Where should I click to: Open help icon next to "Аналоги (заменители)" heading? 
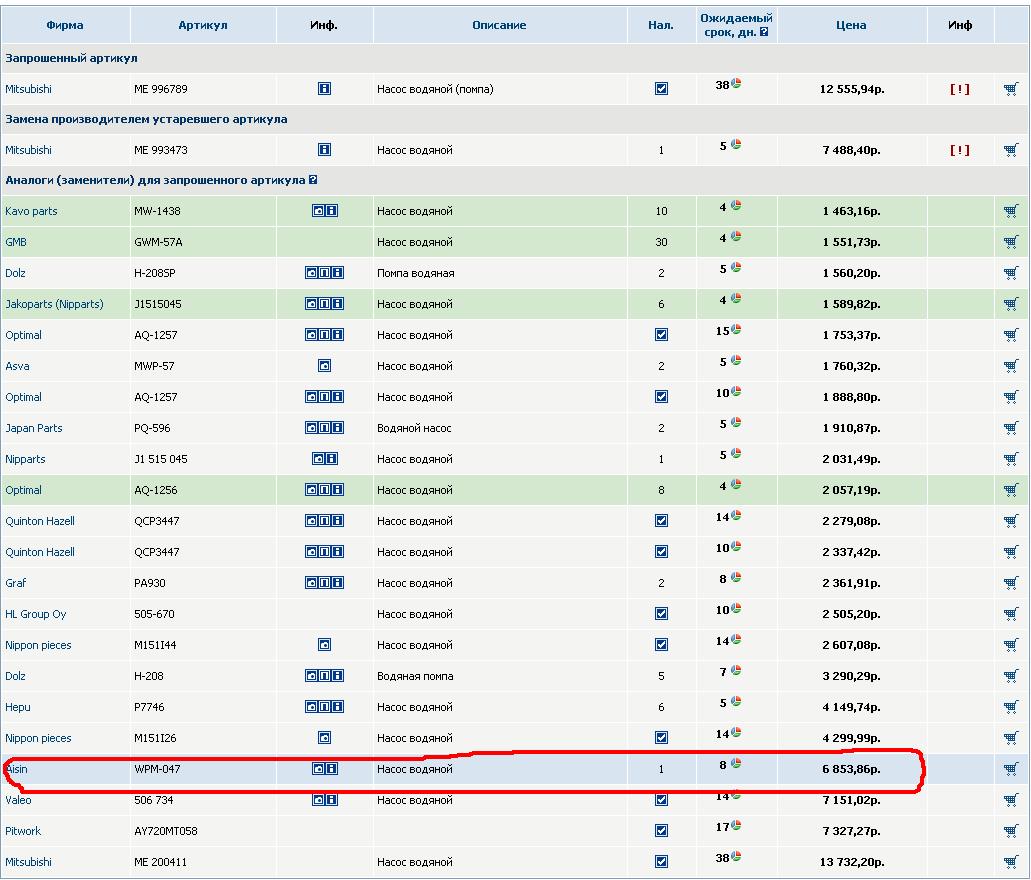click(313, 180)
